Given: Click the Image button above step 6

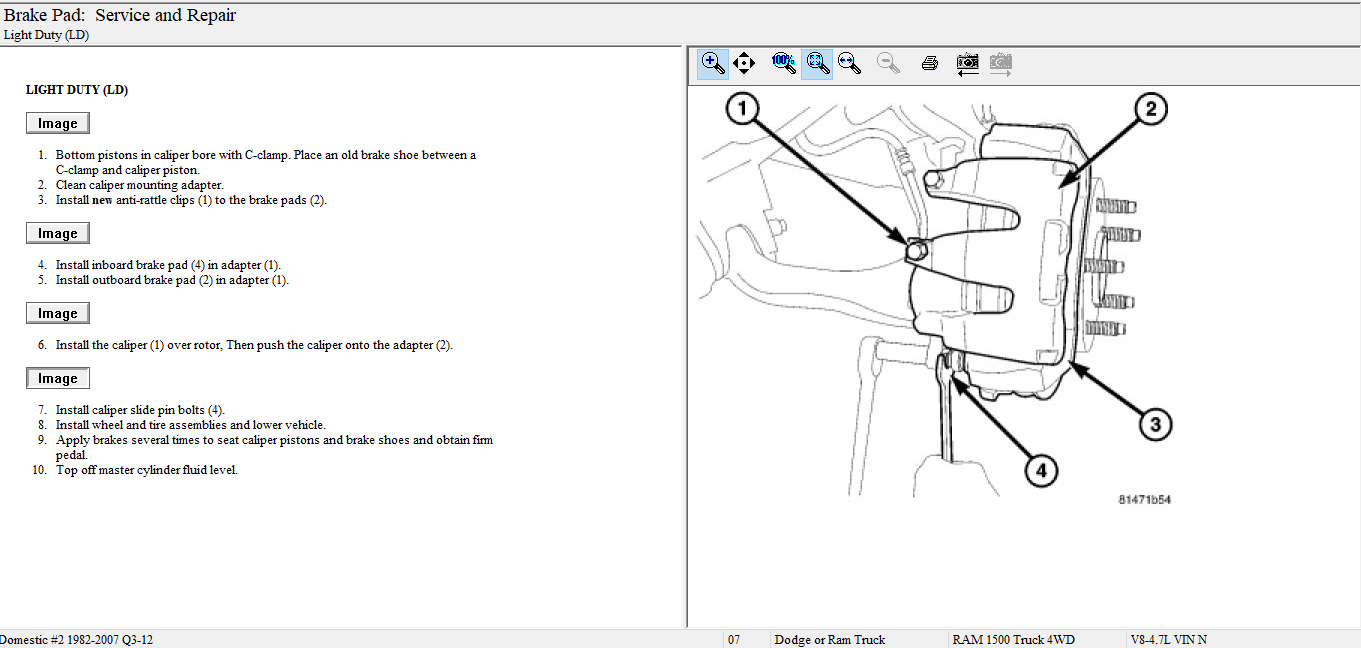Looking at the screenshot, I should pos(58,313).
